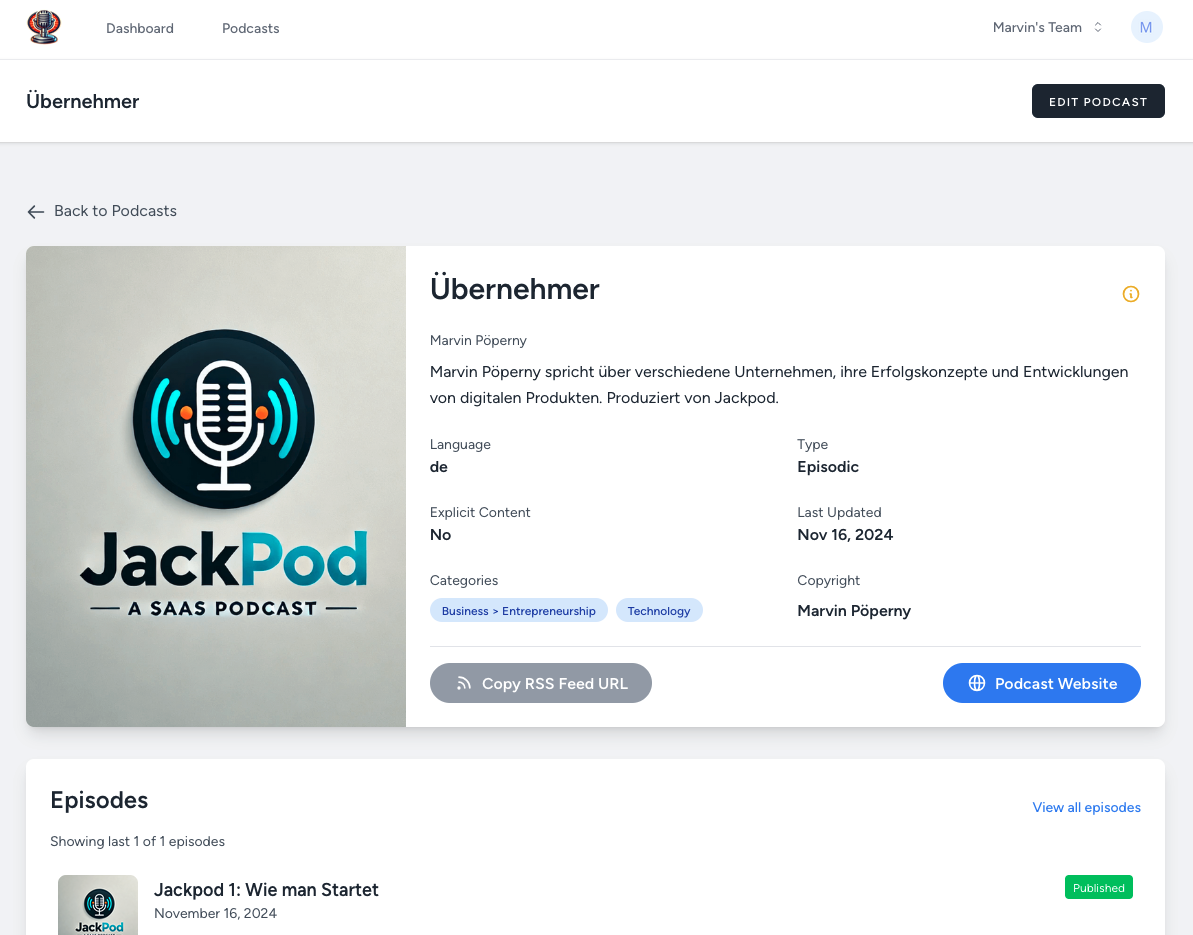Image resolution: width=1193 pixels, height=935 pixels.
Task: Open the JackPod podcast cover artwork
Action: point(216,486)
